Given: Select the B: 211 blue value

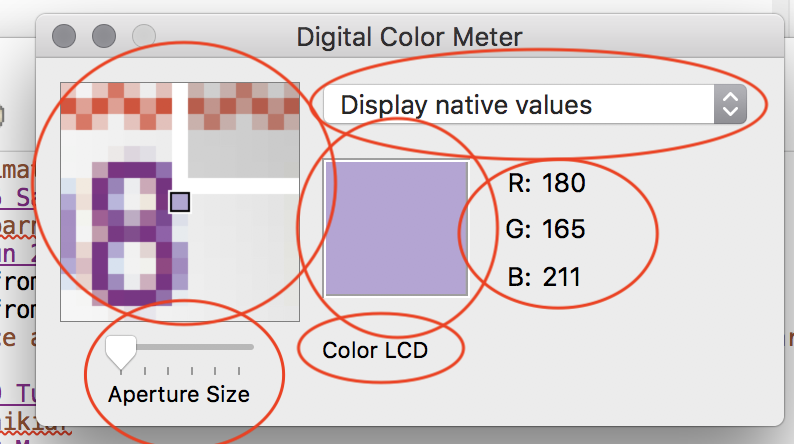Looking at the screenshot, I should pyautogui.click(x=546, y=276).
